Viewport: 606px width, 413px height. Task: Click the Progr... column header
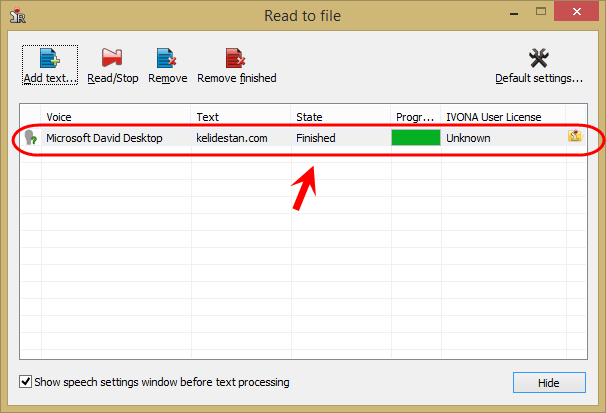(416, 117)
